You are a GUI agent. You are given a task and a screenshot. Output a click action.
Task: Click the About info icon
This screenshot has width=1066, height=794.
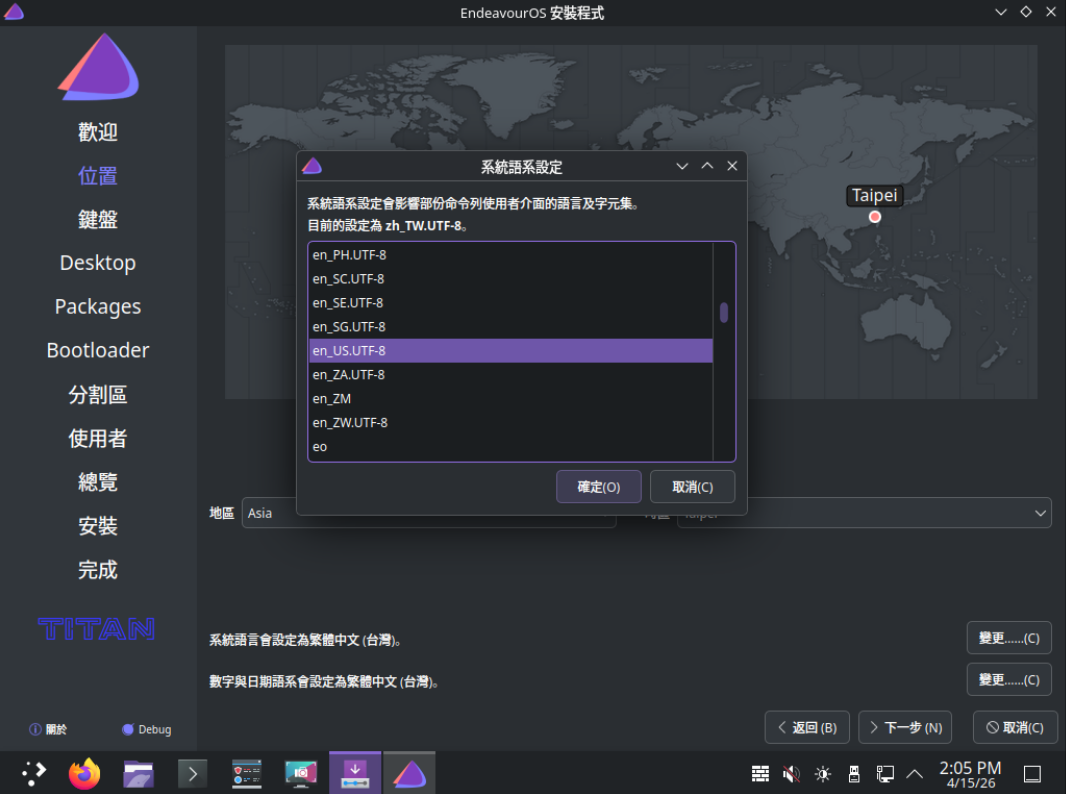(x=36, y=730)
